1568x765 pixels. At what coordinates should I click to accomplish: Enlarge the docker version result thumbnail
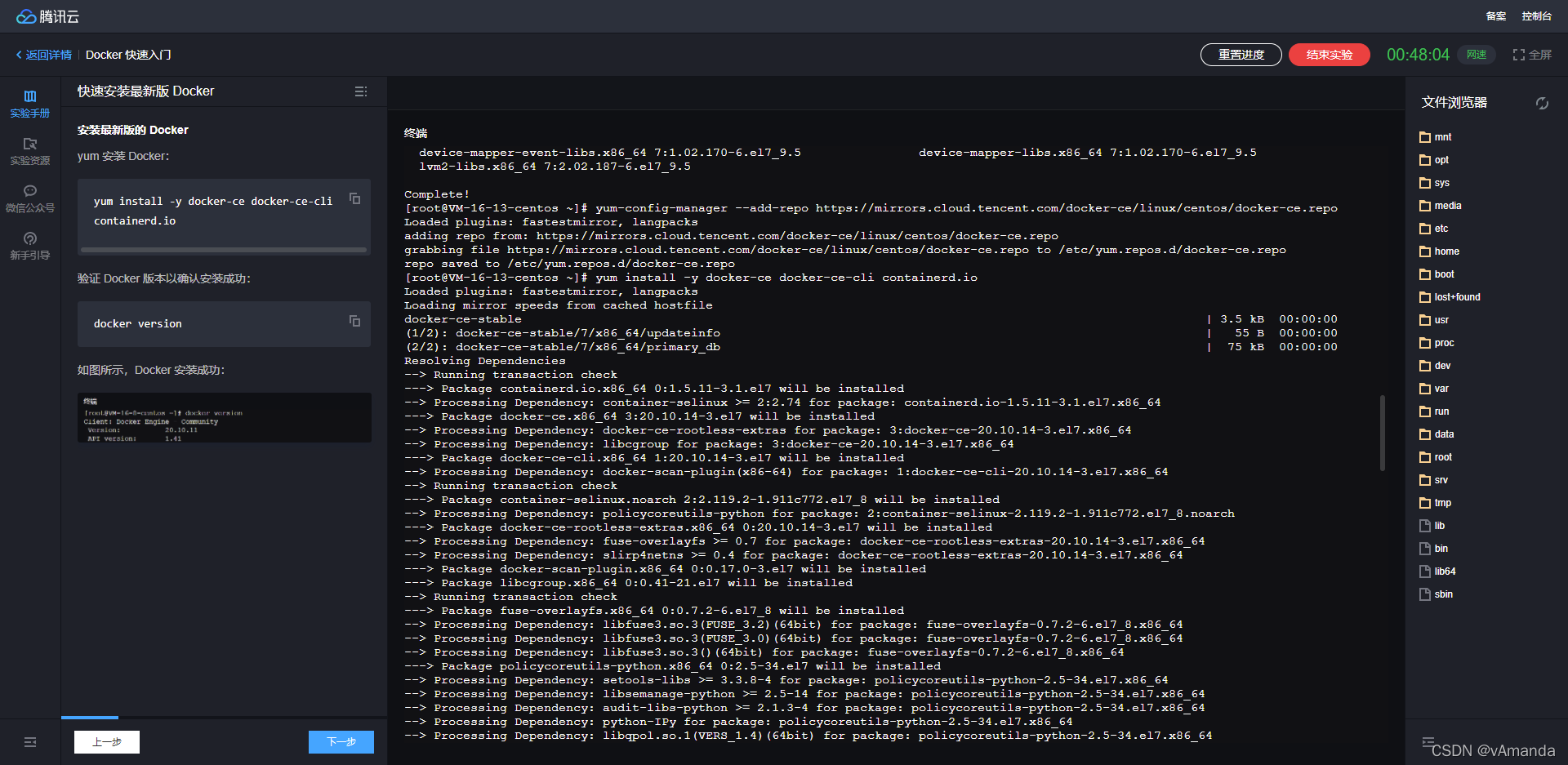225,418
